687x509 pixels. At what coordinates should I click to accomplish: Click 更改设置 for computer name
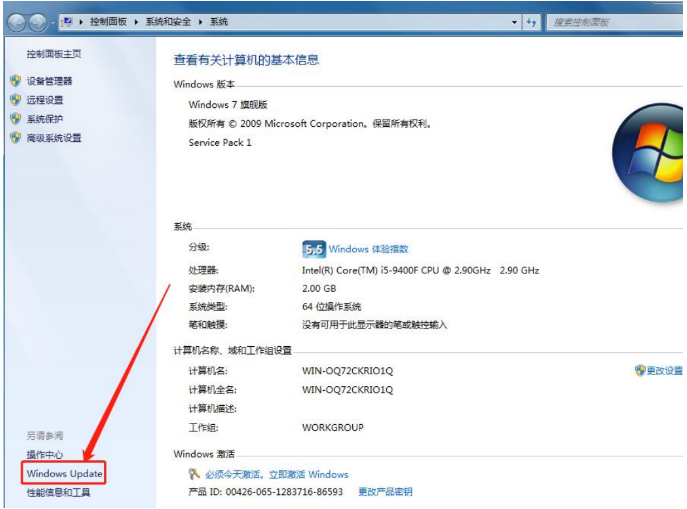tap(665, 371)
